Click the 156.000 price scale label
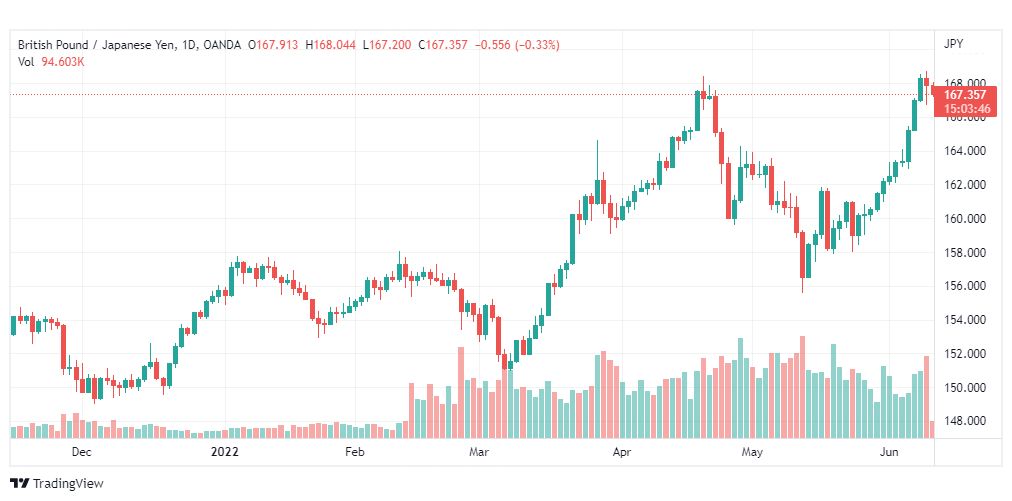Image resolution: width=1012 pixels, height=501 pixels. click(964, 286)
